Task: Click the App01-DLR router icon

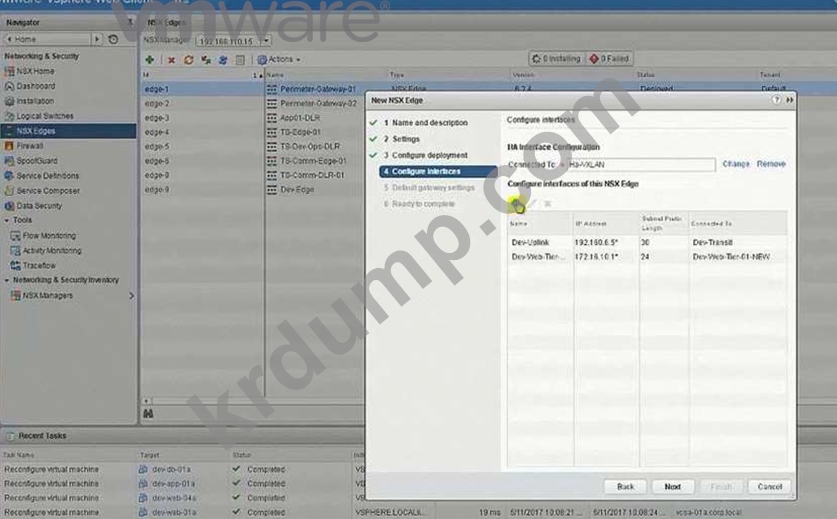Action: tap(272, 118)
